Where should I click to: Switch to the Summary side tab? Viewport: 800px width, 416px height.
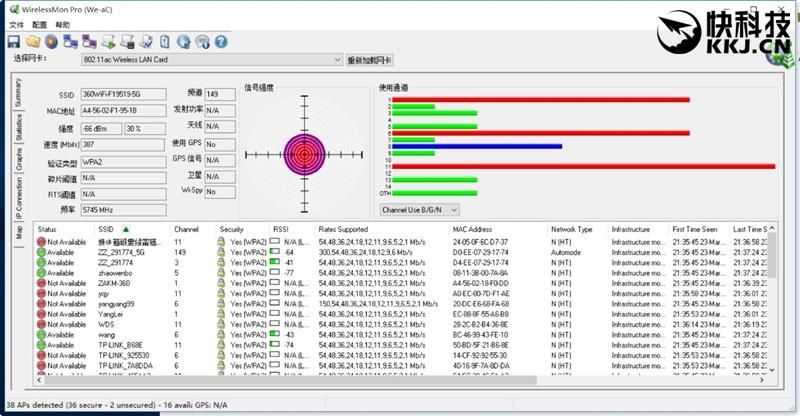pyautogui.click(x=18, y=92)
